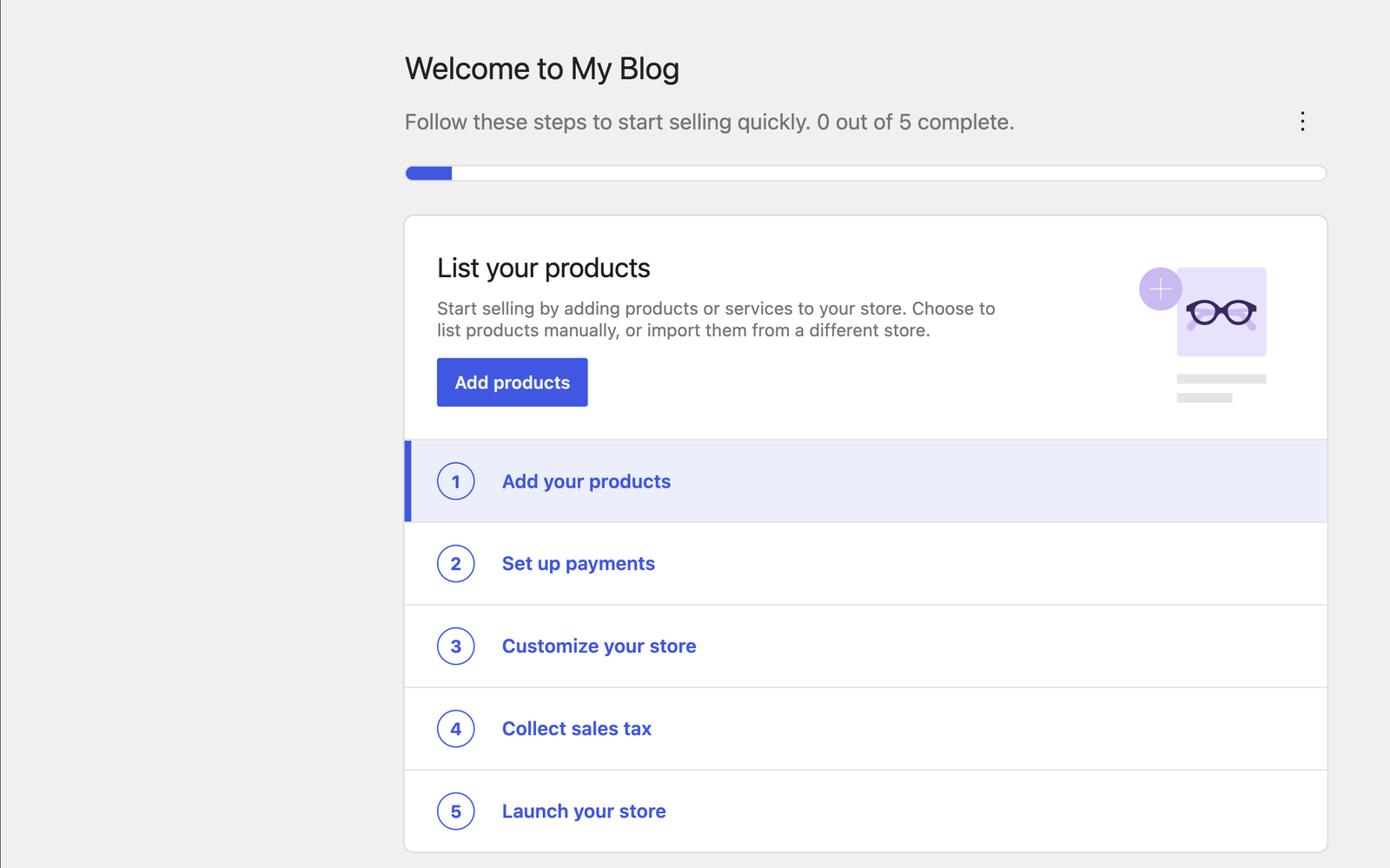Click the step 2 number circle
Image resolution: width=1390 pixels, height=868 pixels.
tap(456, 564)
